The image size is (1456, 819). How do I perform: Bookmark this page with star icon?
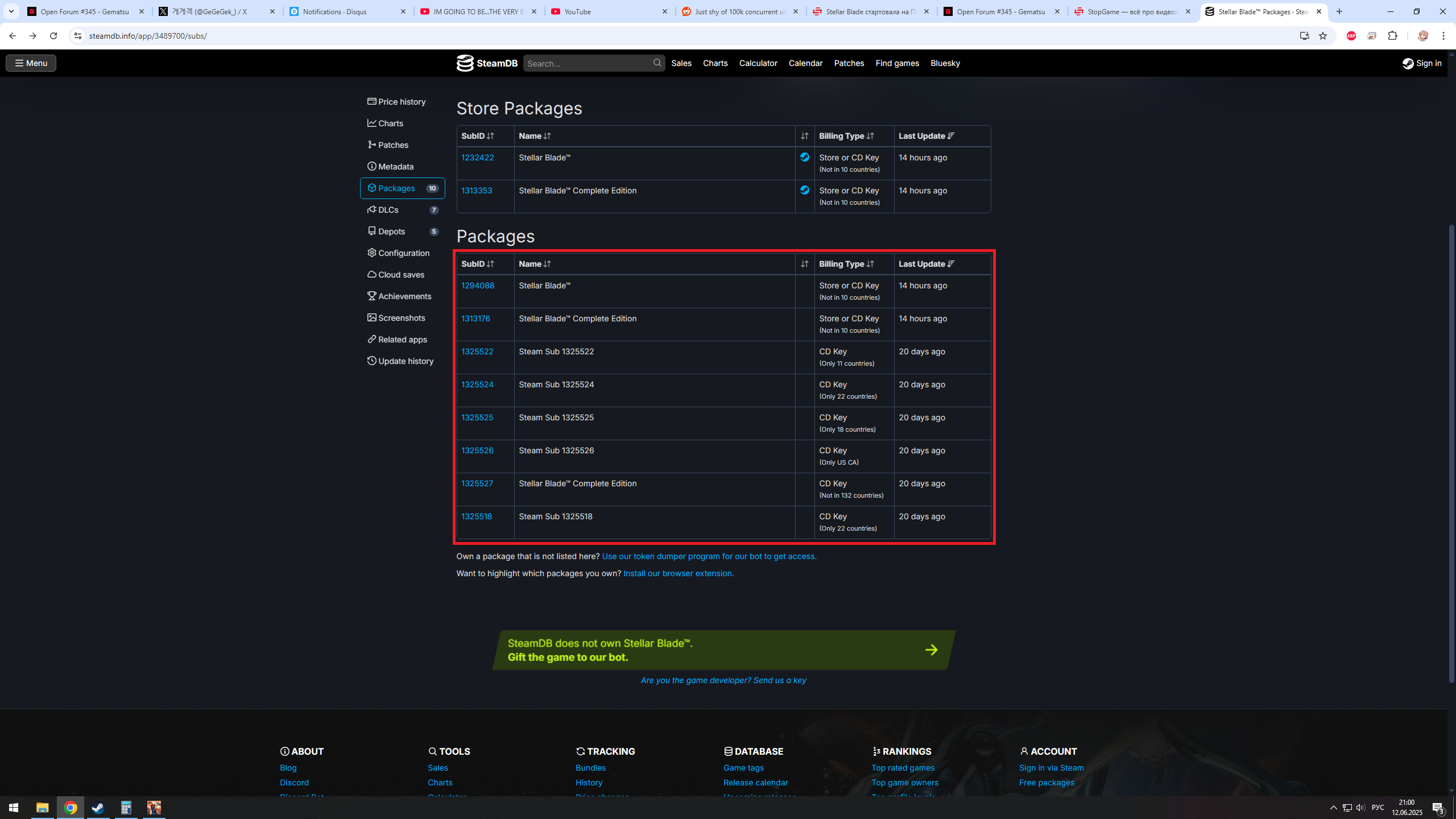[x=1323, y=36]
